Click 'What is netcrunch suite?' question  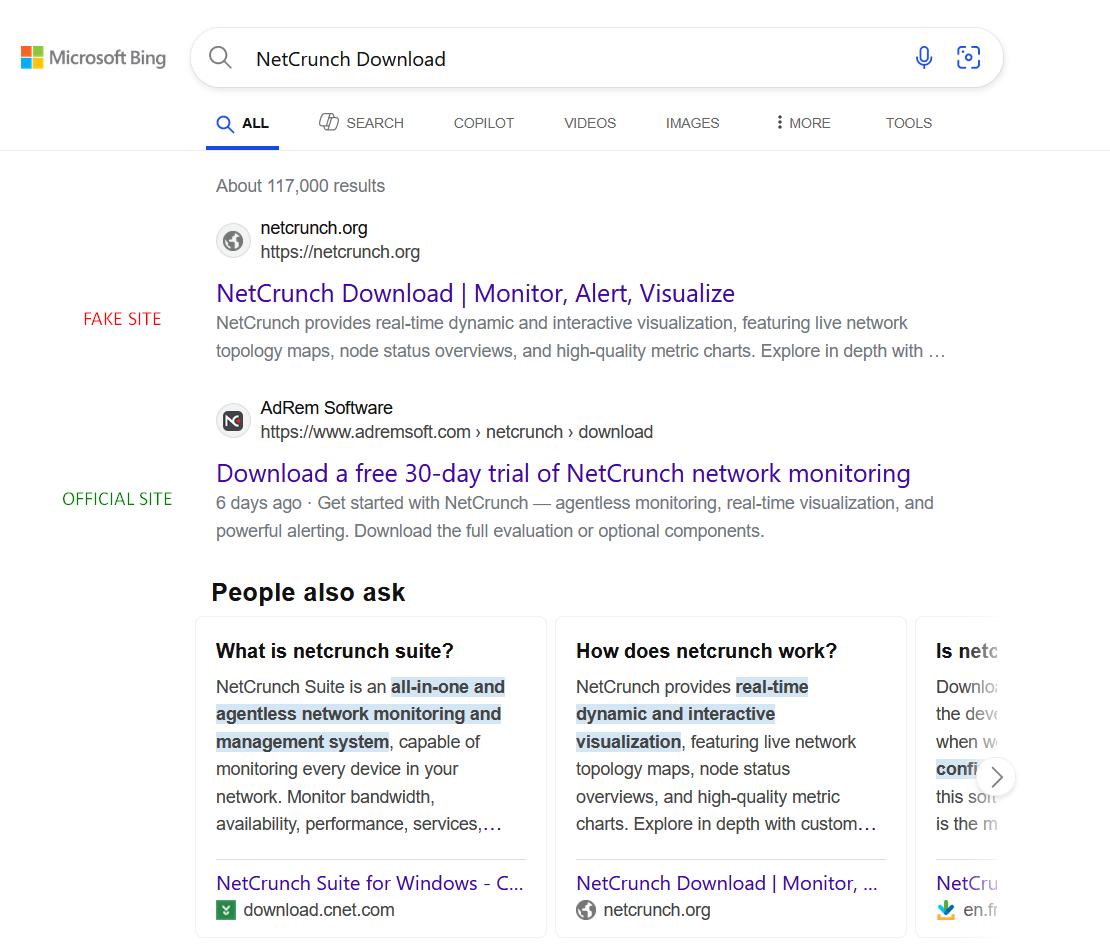coord(335,651)
